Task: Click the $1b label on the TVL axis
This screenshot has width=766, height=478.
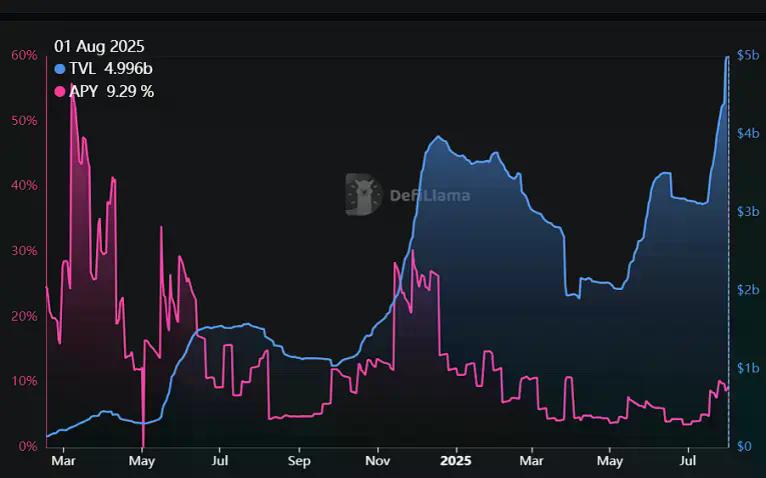Action: [746, 368]
